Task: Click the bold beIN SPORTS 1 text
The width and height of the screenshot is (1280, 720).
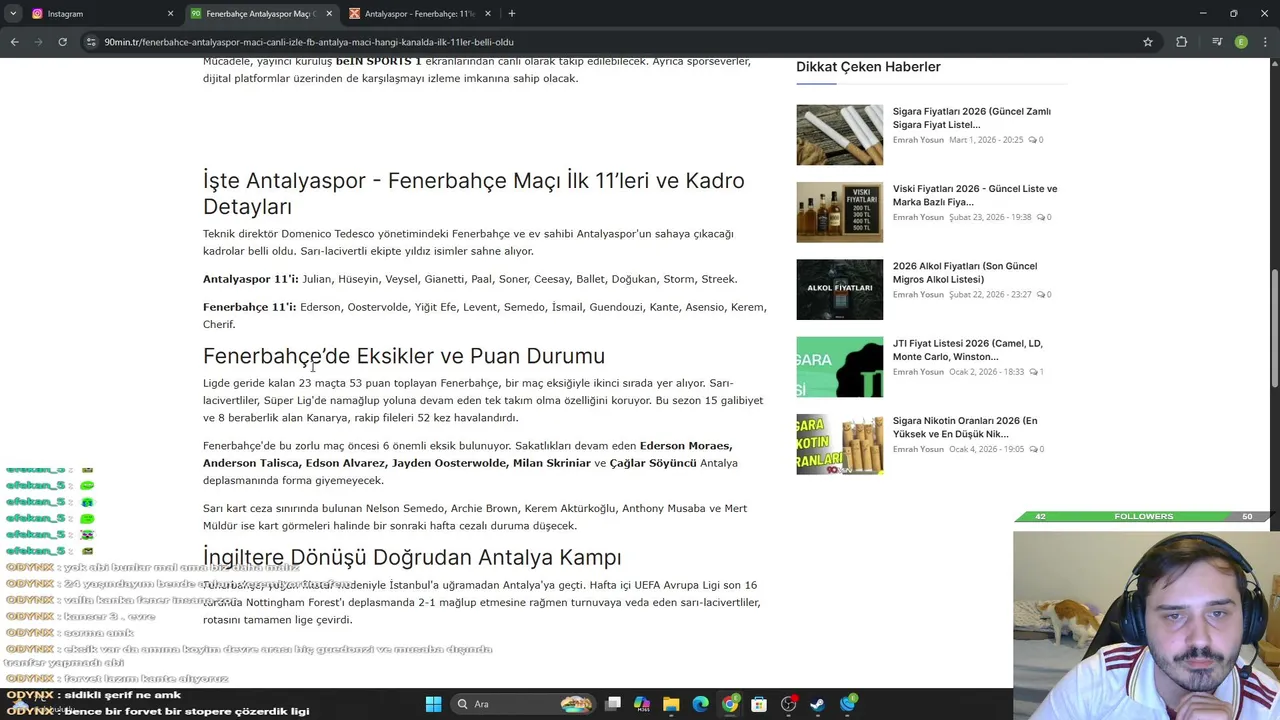Action: coord(378,62)
